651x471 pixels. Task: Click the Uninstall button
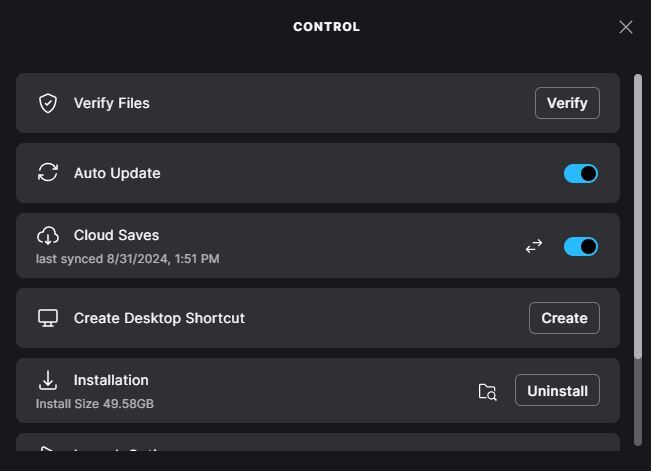coord(557,390)
